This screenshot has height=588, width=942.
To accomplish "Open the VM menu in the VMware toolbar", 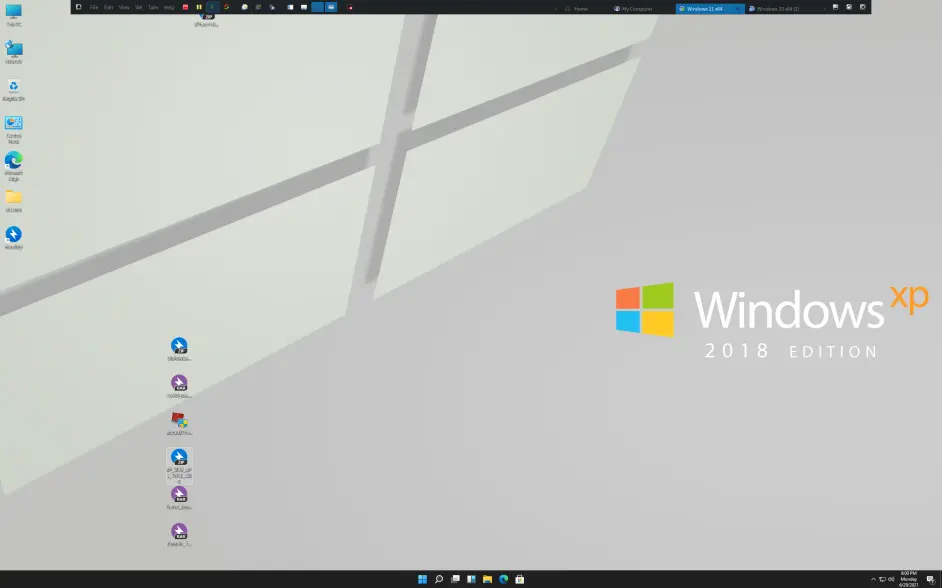I will point(139,7).
